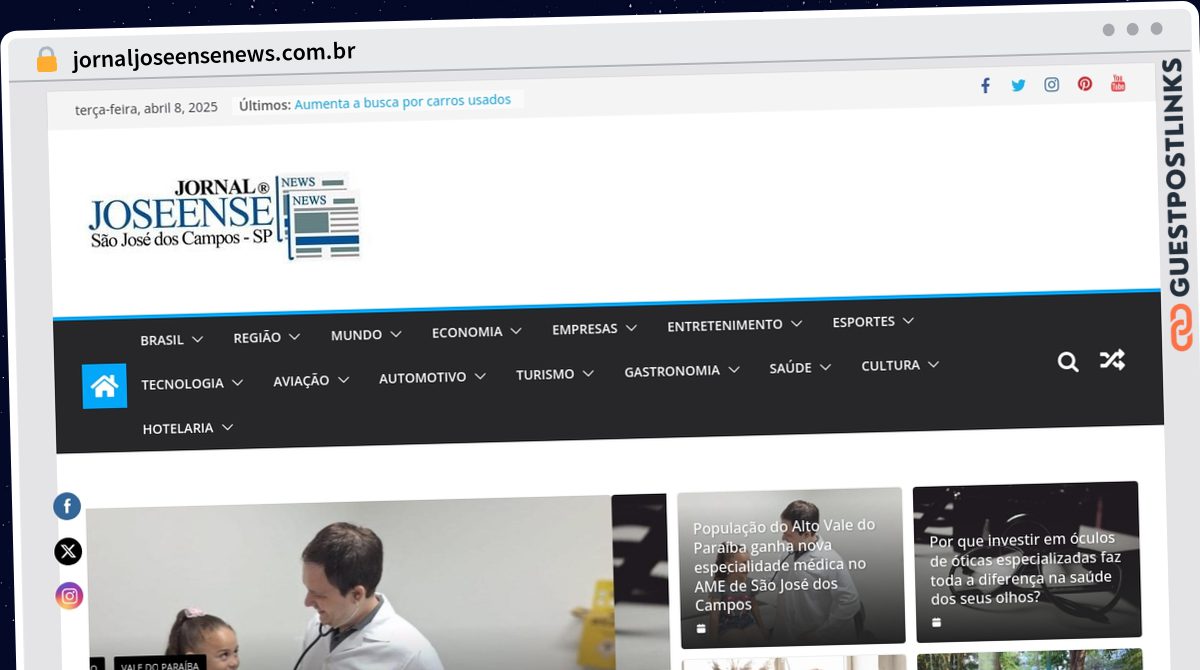
Task: Expand the BRASIL menu chevron
Action: tap(197, 339)
